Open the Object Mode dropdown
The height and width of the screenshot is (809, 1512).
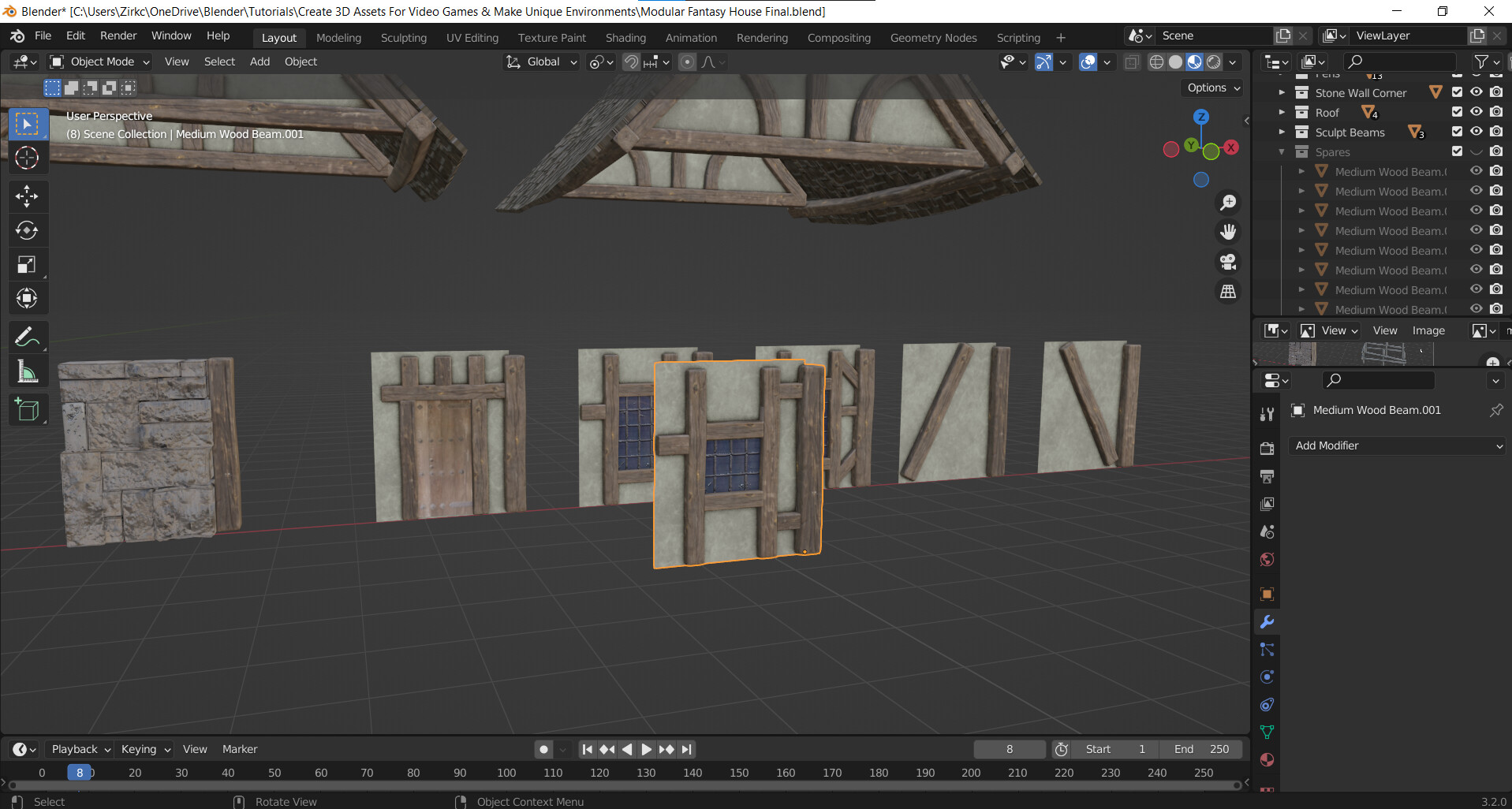[99, 62]
